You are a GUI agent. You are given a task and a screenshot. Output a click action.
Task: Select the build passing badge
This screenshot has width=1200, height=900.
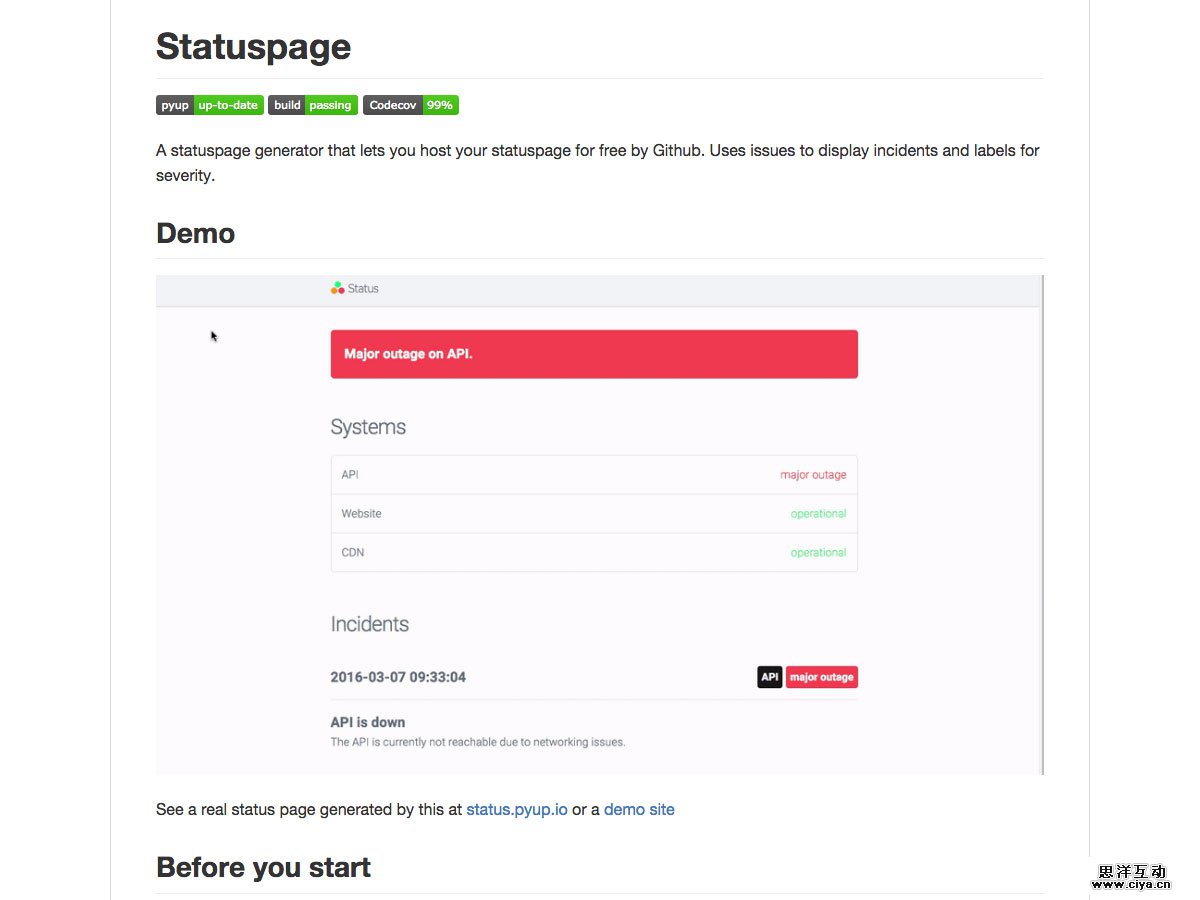tap(313, 105)
